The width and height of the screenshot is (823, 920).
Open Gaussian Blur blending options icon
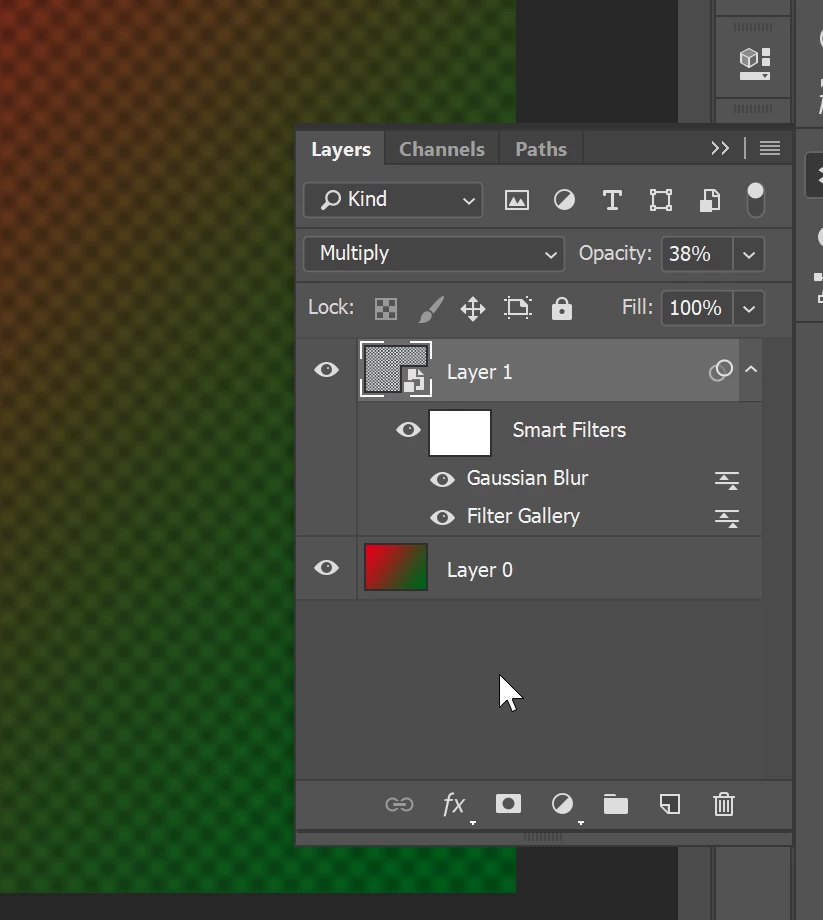pos(727,481)
